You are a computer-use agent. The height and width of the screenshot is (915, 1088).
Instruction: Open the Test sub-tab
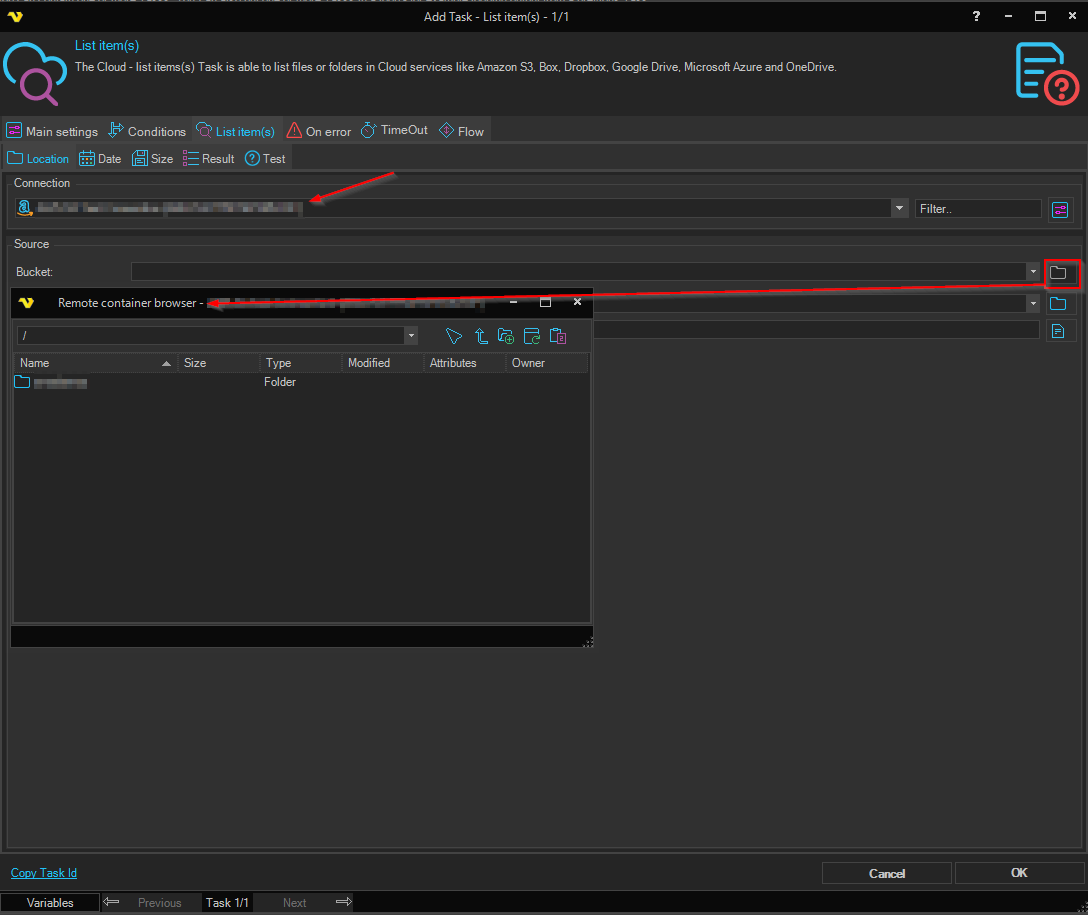point(265,158)
